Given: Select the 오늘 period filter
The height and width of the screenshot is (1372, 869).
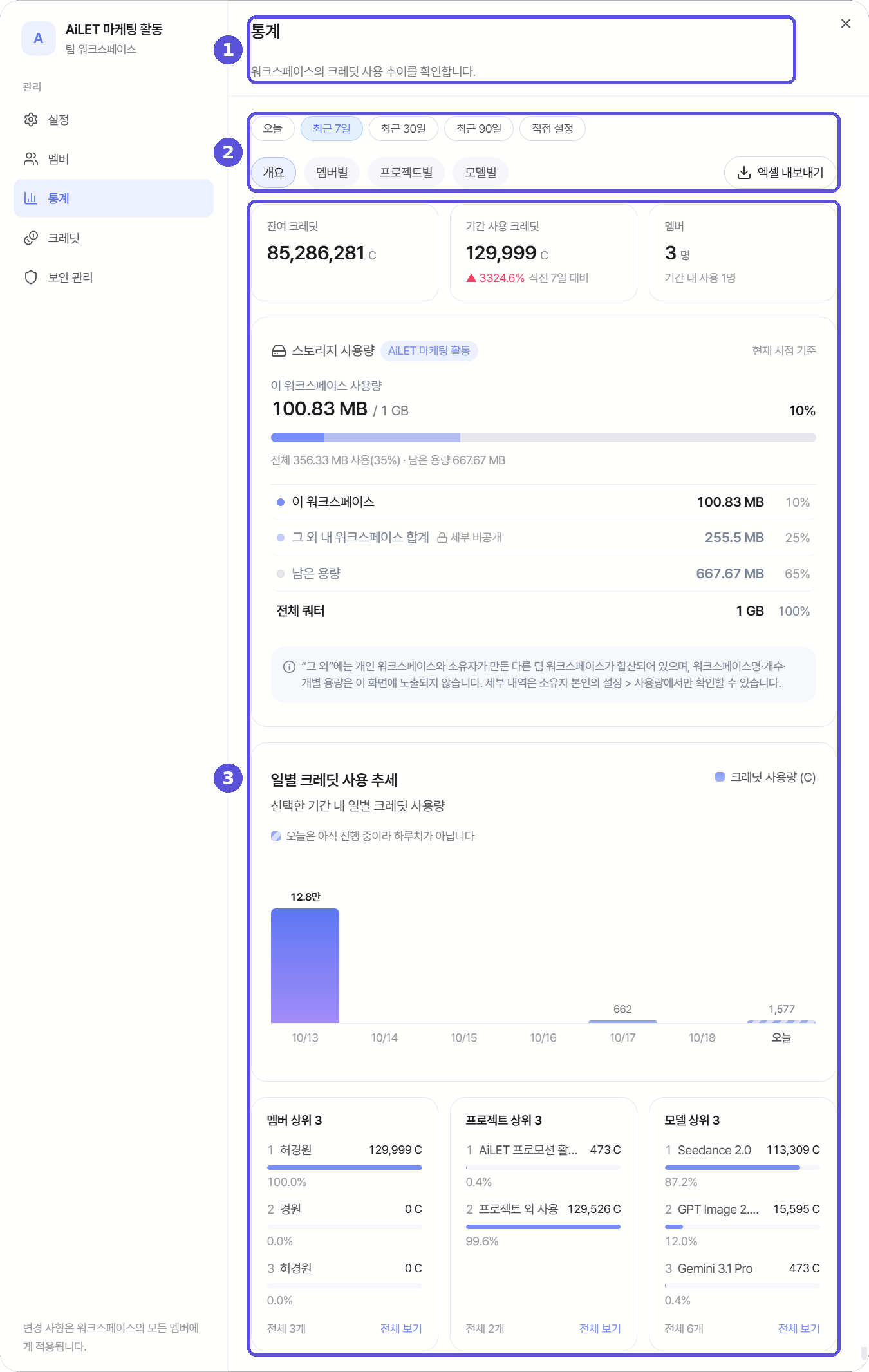Looking at the screenshot, I should click(x=273, y=129).
